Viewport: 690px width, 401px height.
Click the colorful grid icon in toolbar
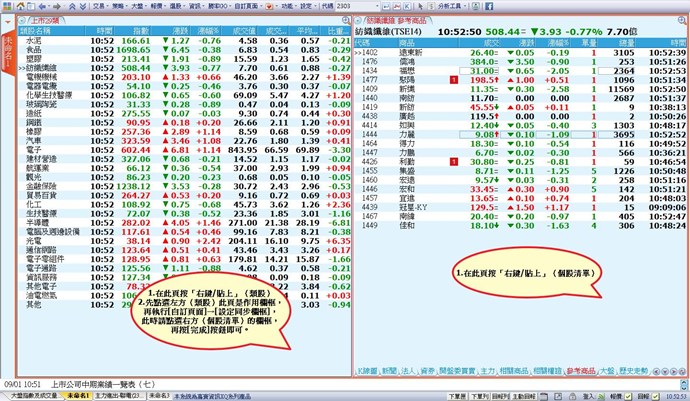[x=7, y=6]
